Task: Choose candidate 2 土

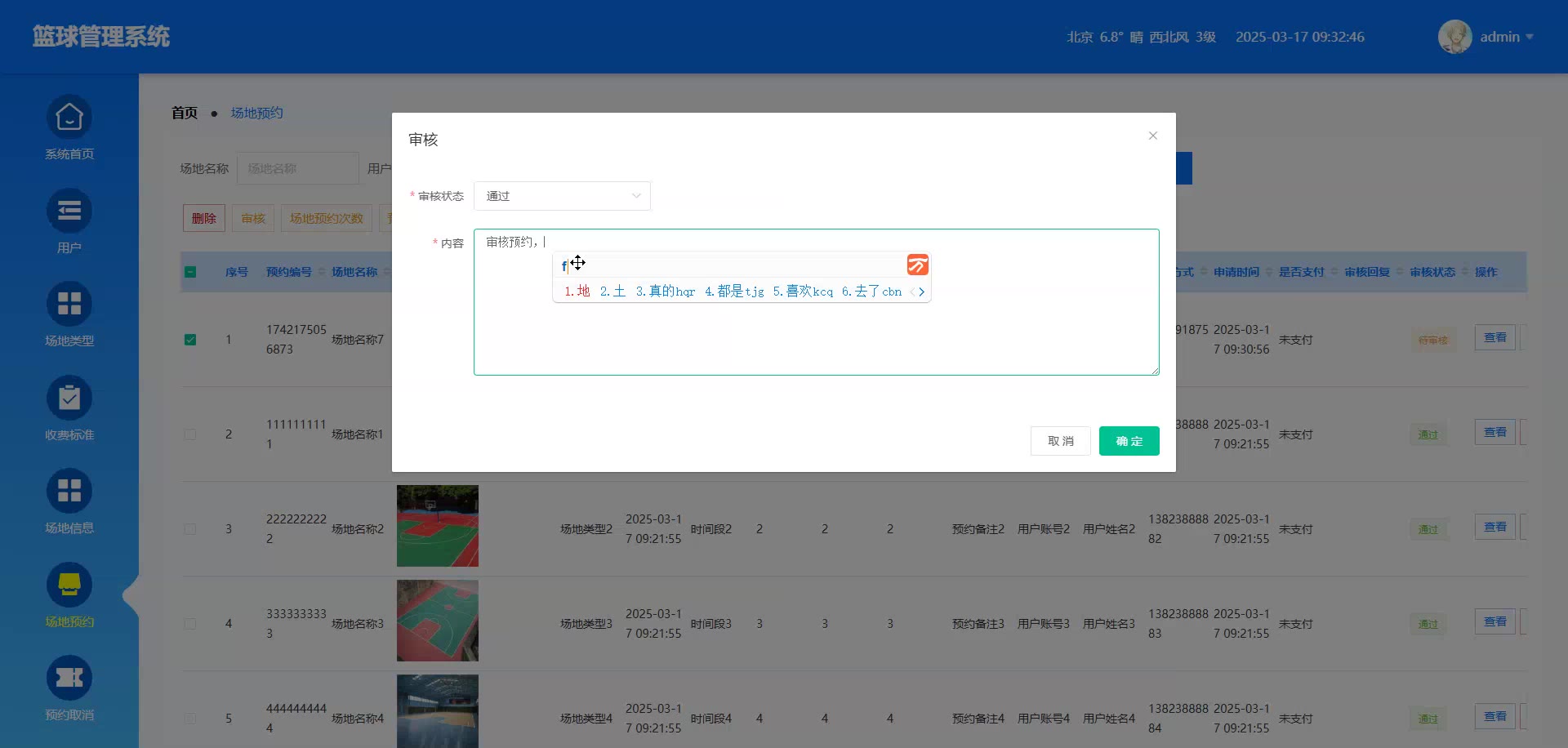Action: [613, 292]
